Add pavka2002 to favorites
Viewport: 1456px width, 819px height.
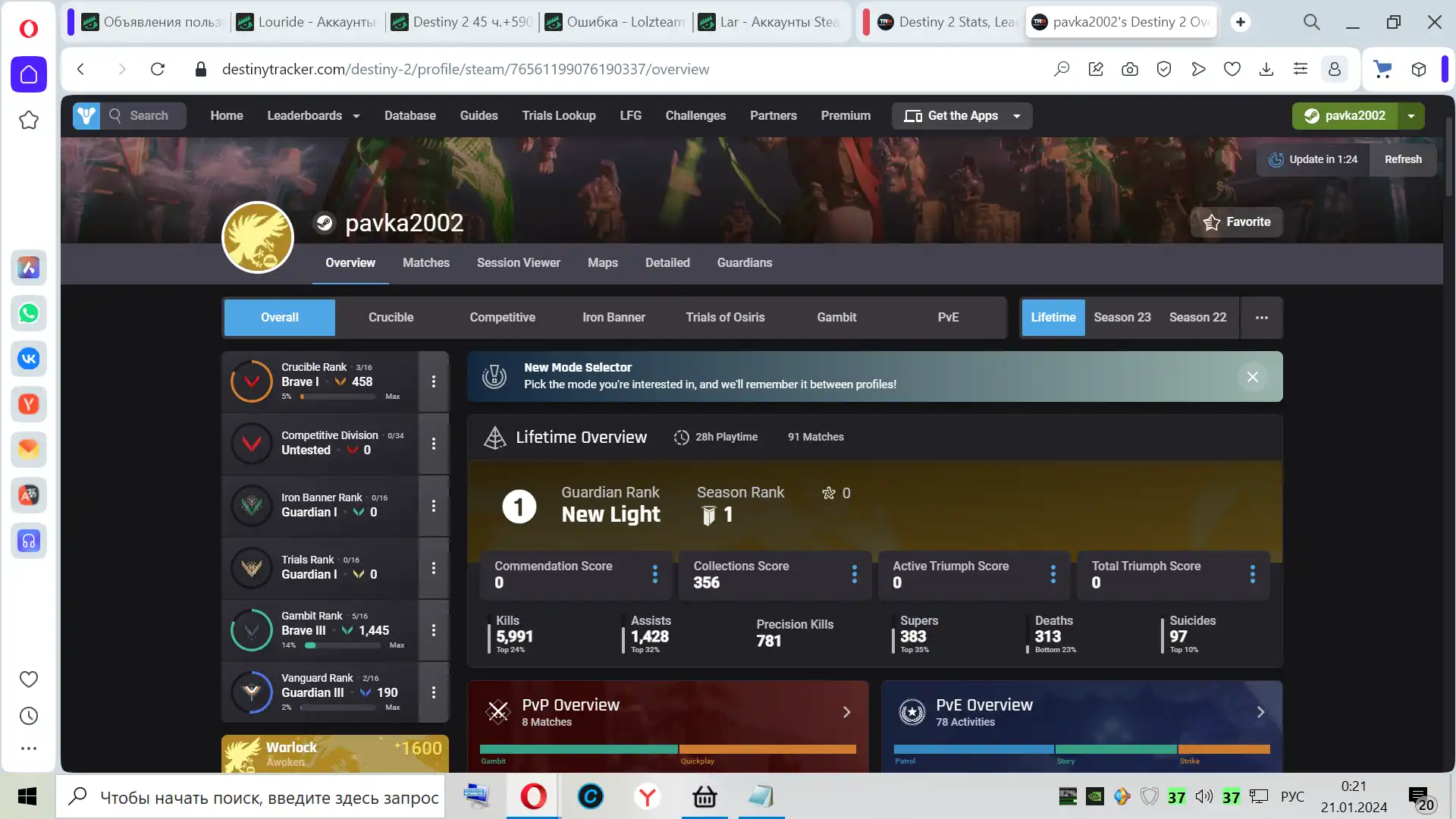(1237, 222)
